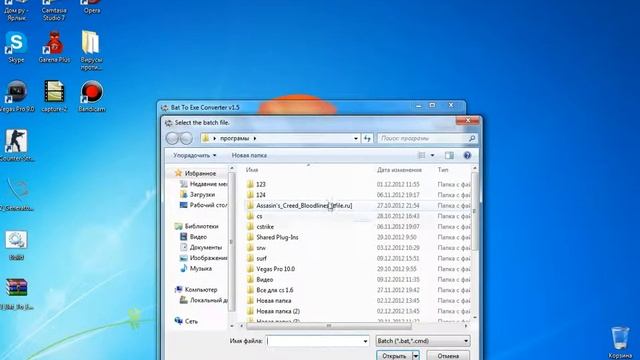640x360 pixels.
Task: Select Локальный диск under Компьютер
Action: (203, 300)
